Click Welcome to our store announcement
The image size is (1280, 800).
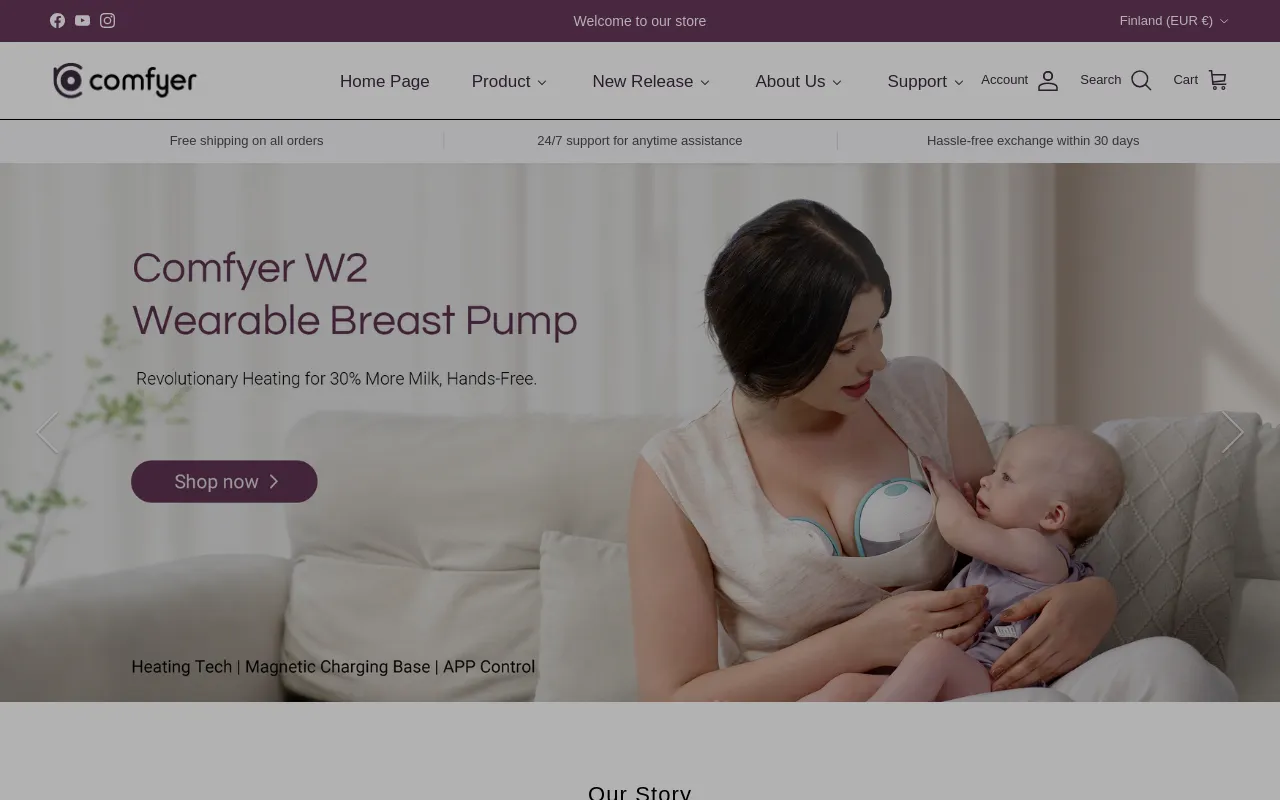coord(640,21)
